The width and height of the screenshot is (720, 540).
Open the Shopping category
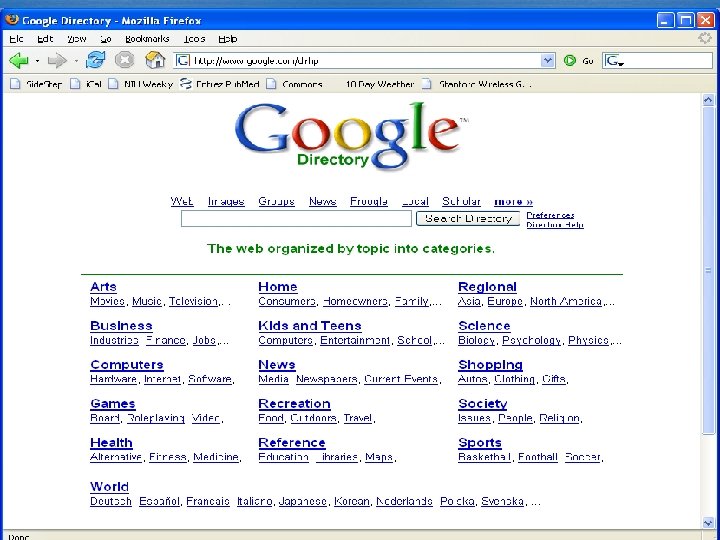point(490,365)
